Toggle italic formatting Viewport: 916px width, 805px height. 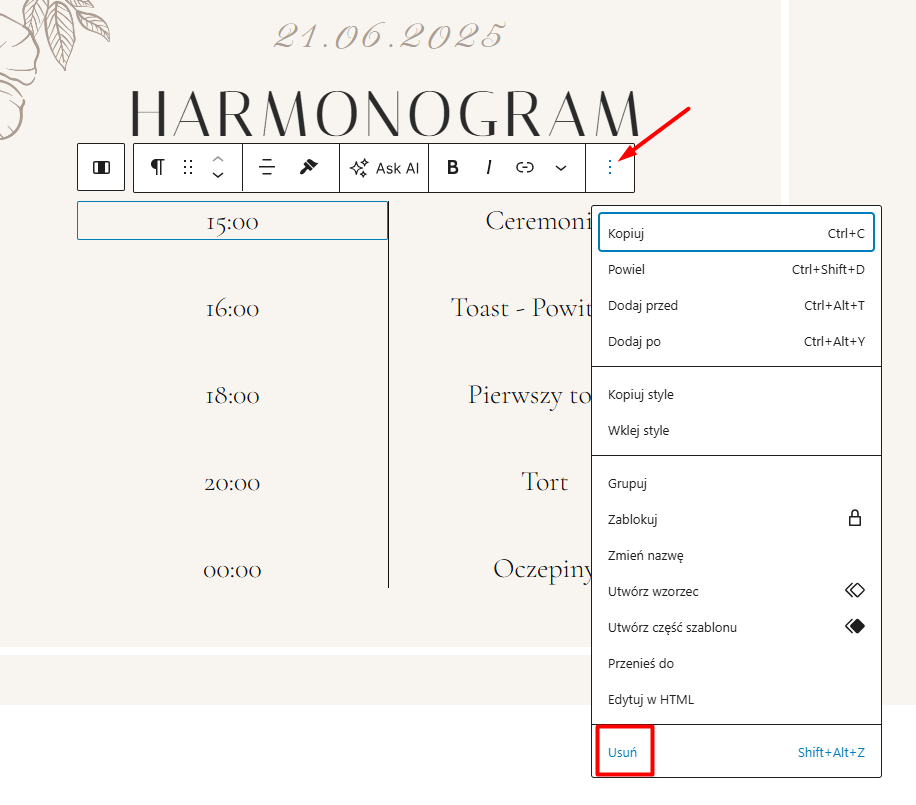(x=489, y=167)
